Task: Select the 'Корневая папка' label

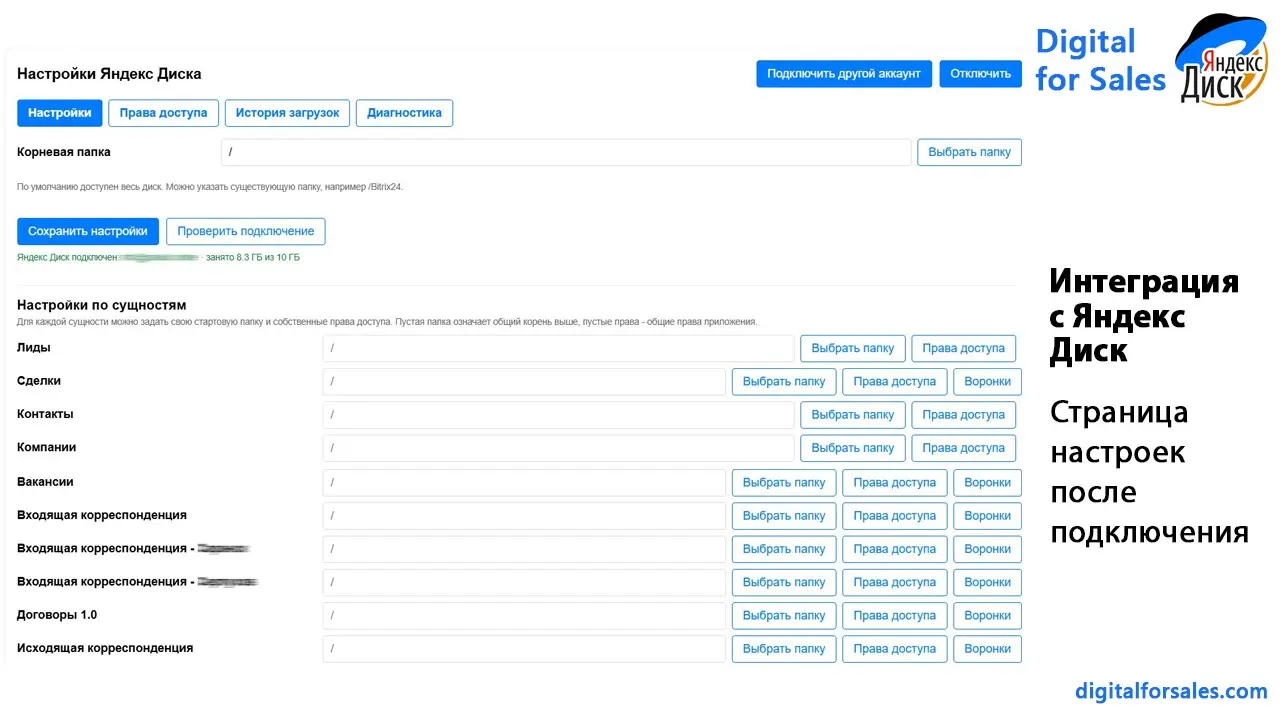Action: (64, 152)
